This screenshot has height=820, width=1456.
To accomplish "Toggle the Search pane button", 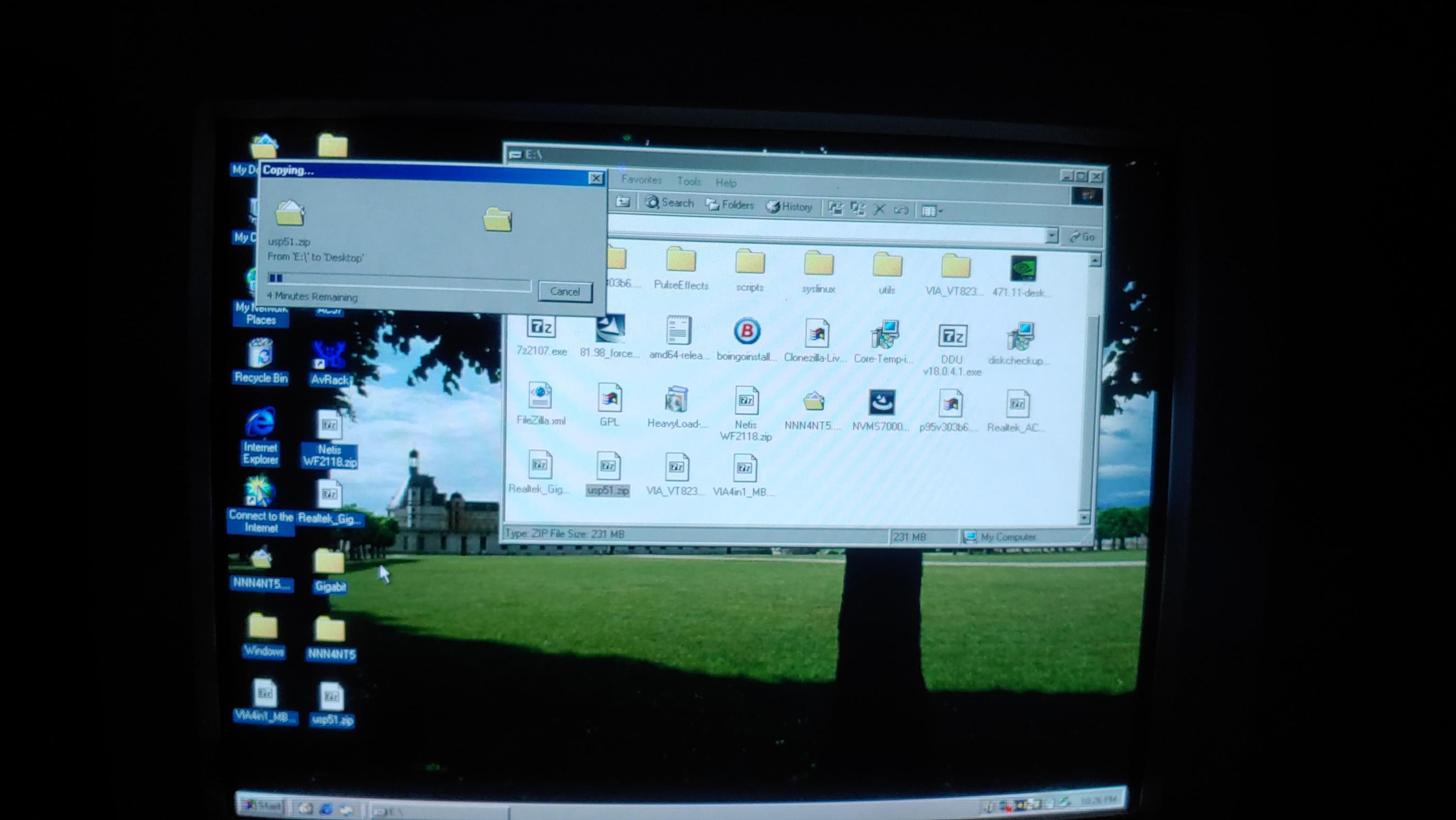I will click(669, 203).
